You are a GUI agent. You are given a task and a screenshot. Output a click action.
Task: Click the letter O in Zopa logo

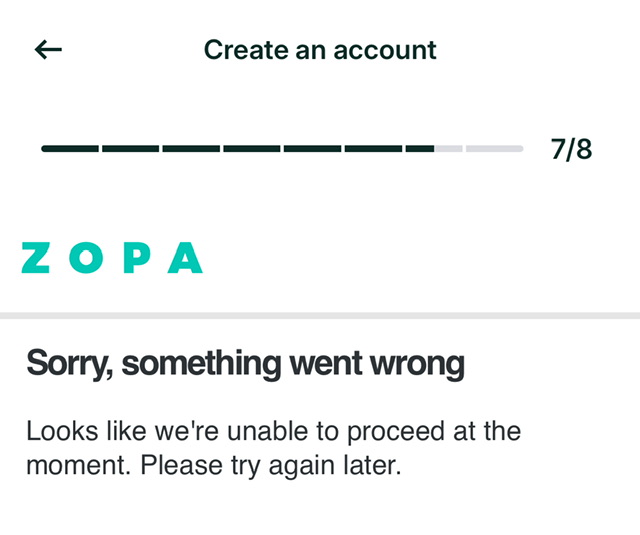click(86, 258)
